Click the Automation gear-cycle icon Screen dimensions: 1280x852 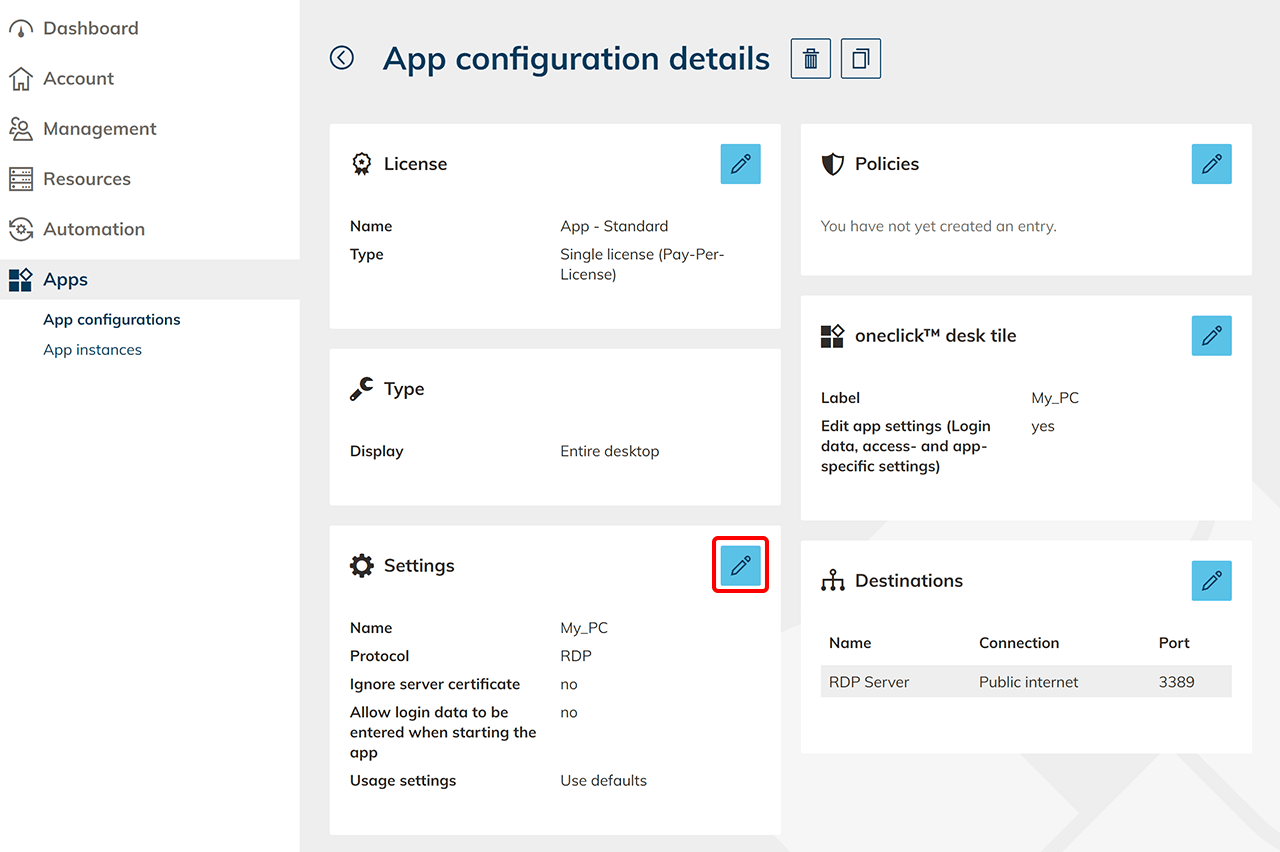tap(21, 229)
